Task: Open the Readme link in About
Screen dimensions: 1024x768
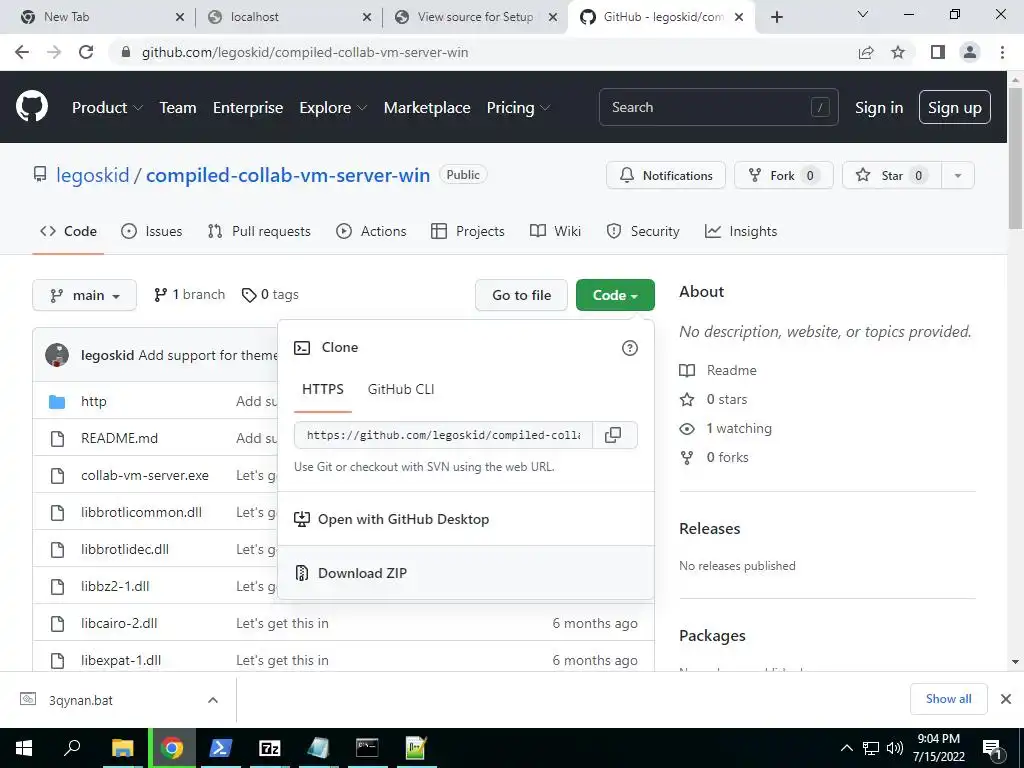Action: coord(731,370)
